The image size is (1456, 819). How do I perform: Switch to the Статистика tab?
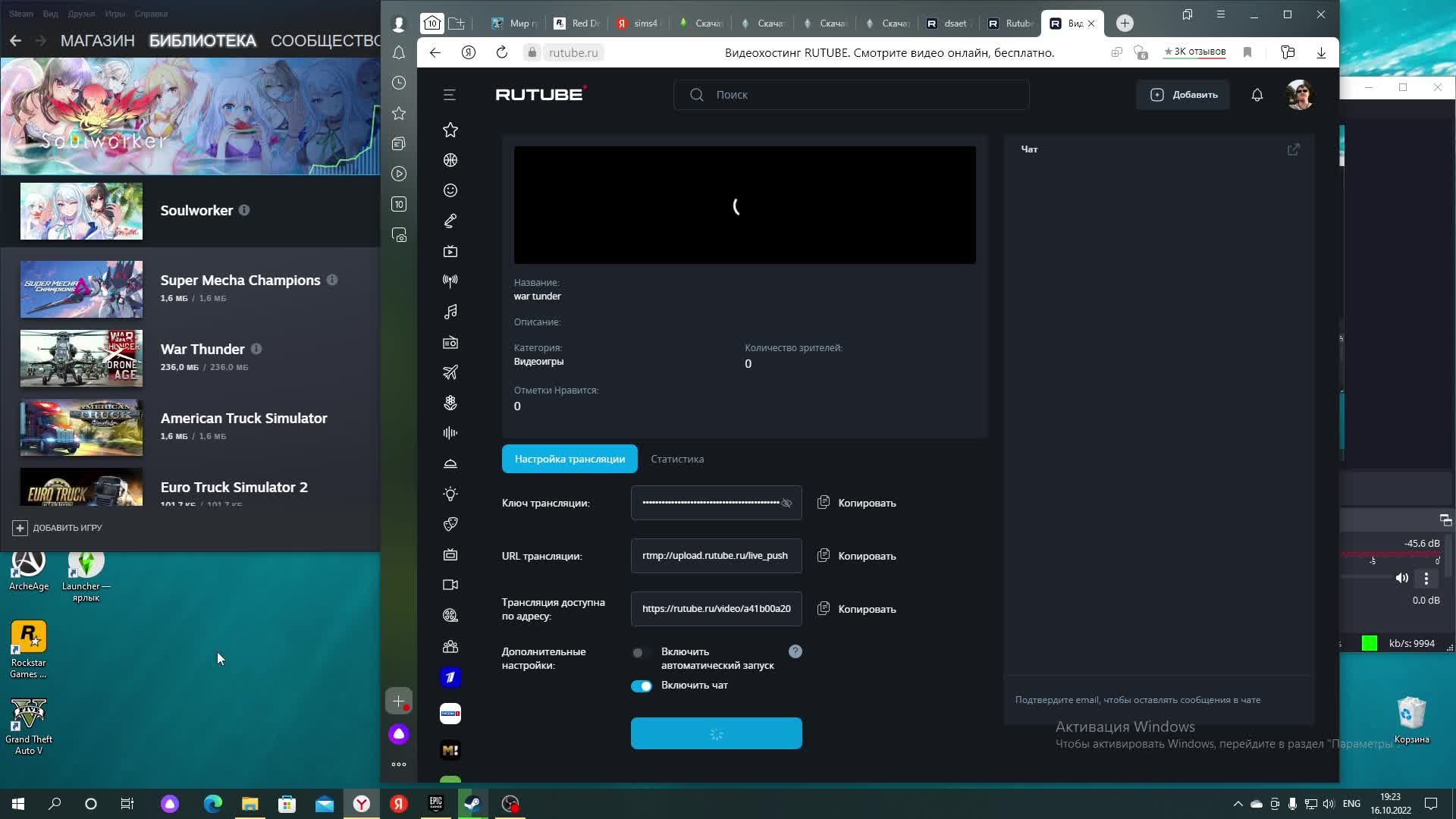[676, 459]
